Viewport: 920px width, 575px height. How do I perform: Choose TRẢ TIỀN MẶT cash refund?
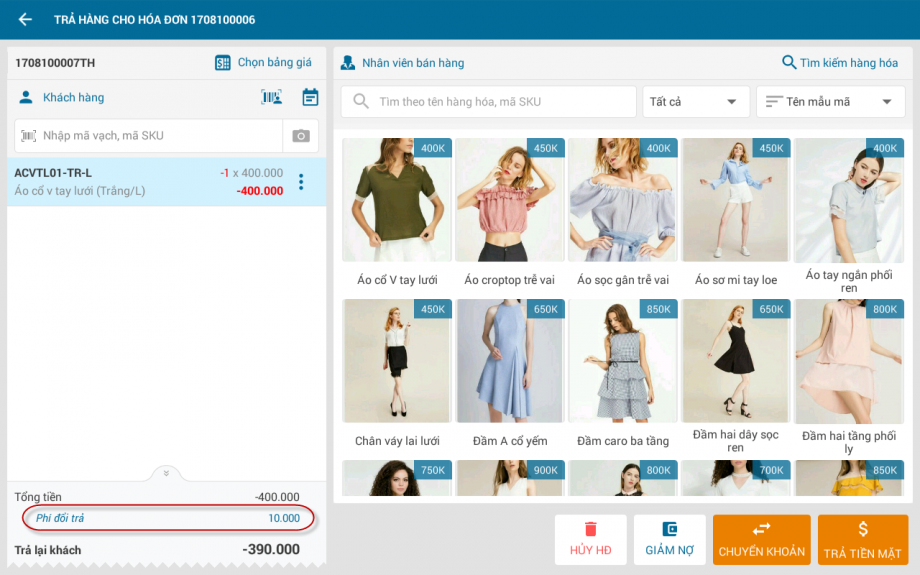(x=862, y=540)
